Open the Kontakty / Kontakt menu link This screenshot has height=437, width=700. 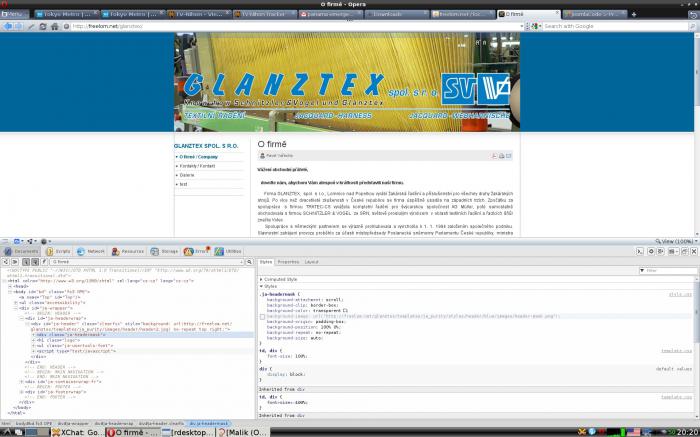pyautogui.click(x=197, y=166)
